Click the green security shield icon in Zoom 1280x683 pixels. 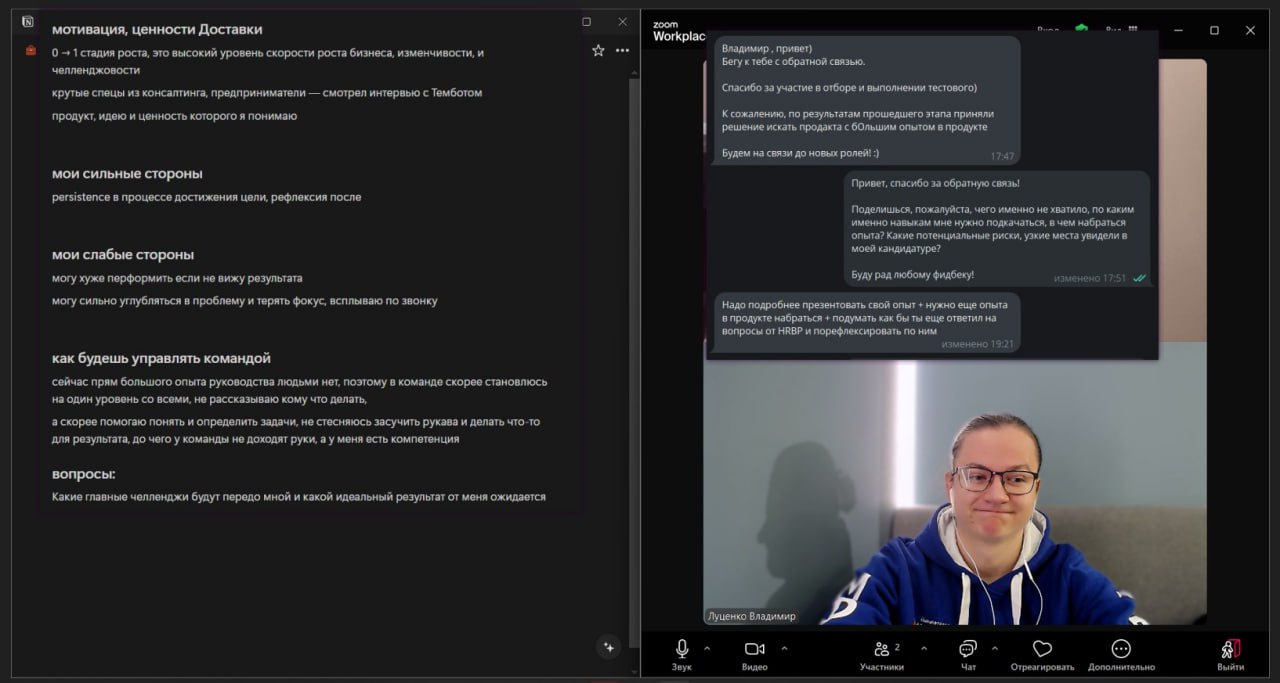click(1081, 30)
